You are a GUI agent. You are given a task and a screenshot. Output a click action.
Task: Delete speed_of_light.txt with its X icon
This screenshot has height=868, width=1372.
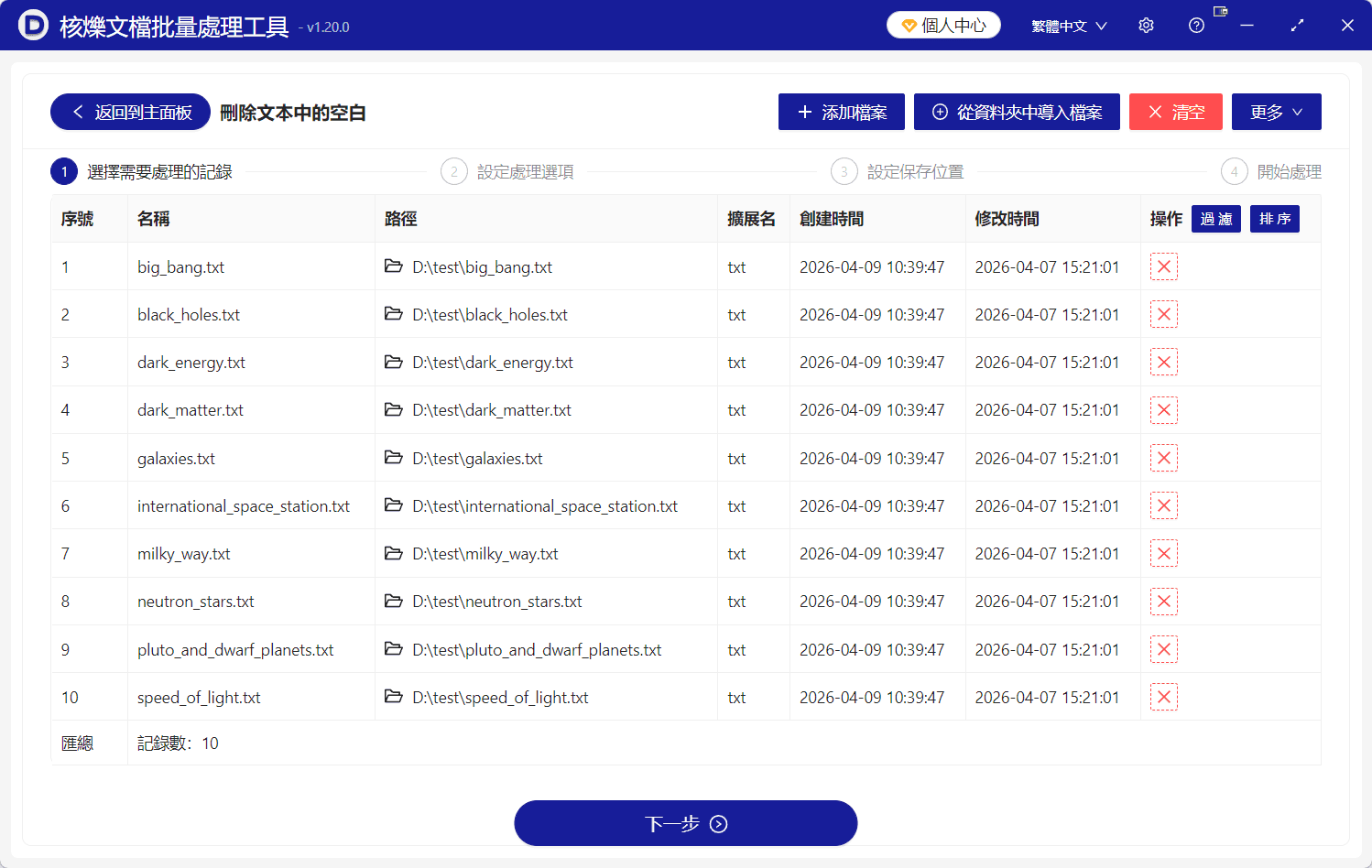(1163, 697)
